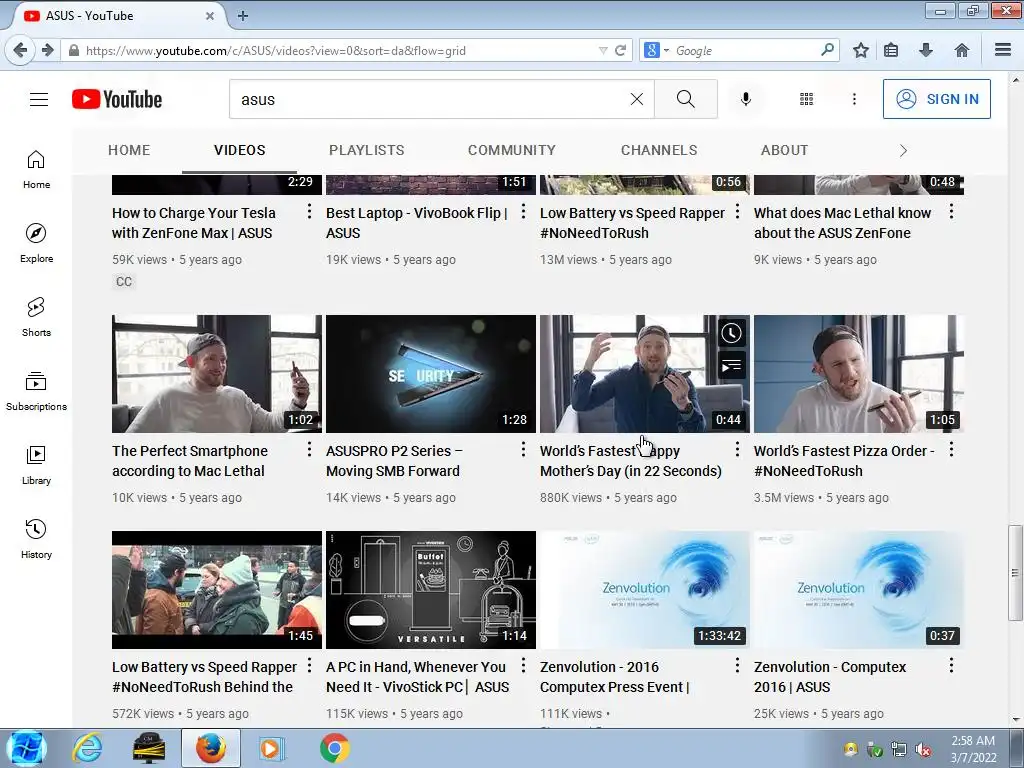Click the SIGN IN button
Image resolution: width=1024 pixels, height=768 pixels.
pos(936,99)
